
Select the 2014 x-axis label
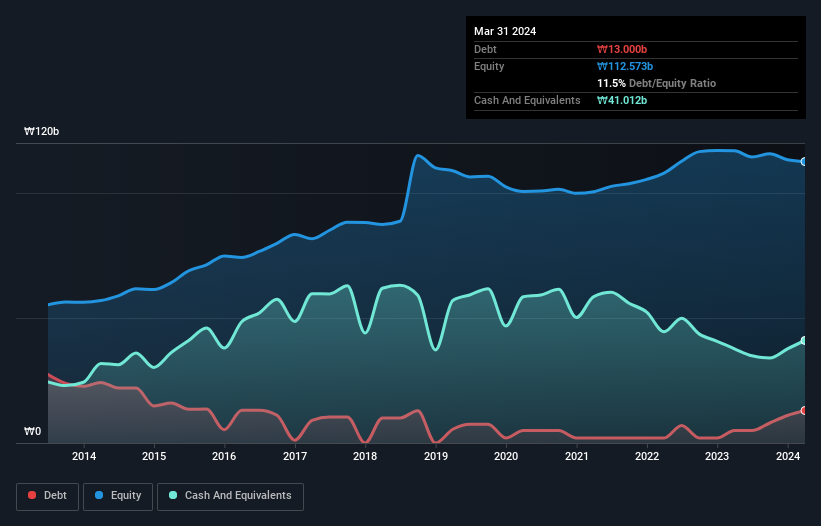point(84,456)
